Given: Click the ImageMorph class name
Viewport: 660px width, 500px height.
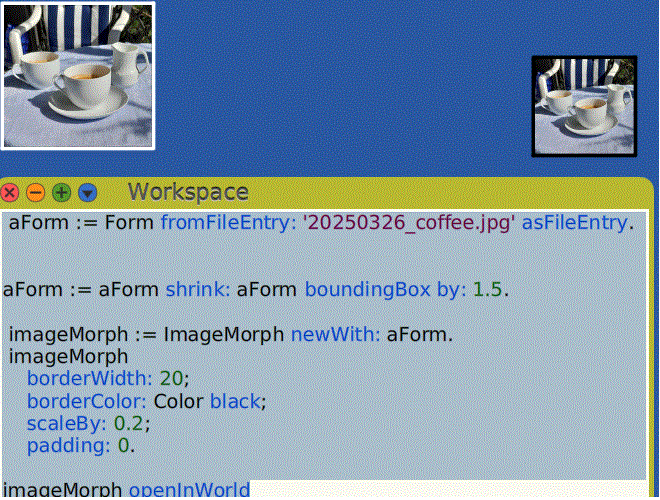Looking at the screenshot, I should [x=224, y=335].
